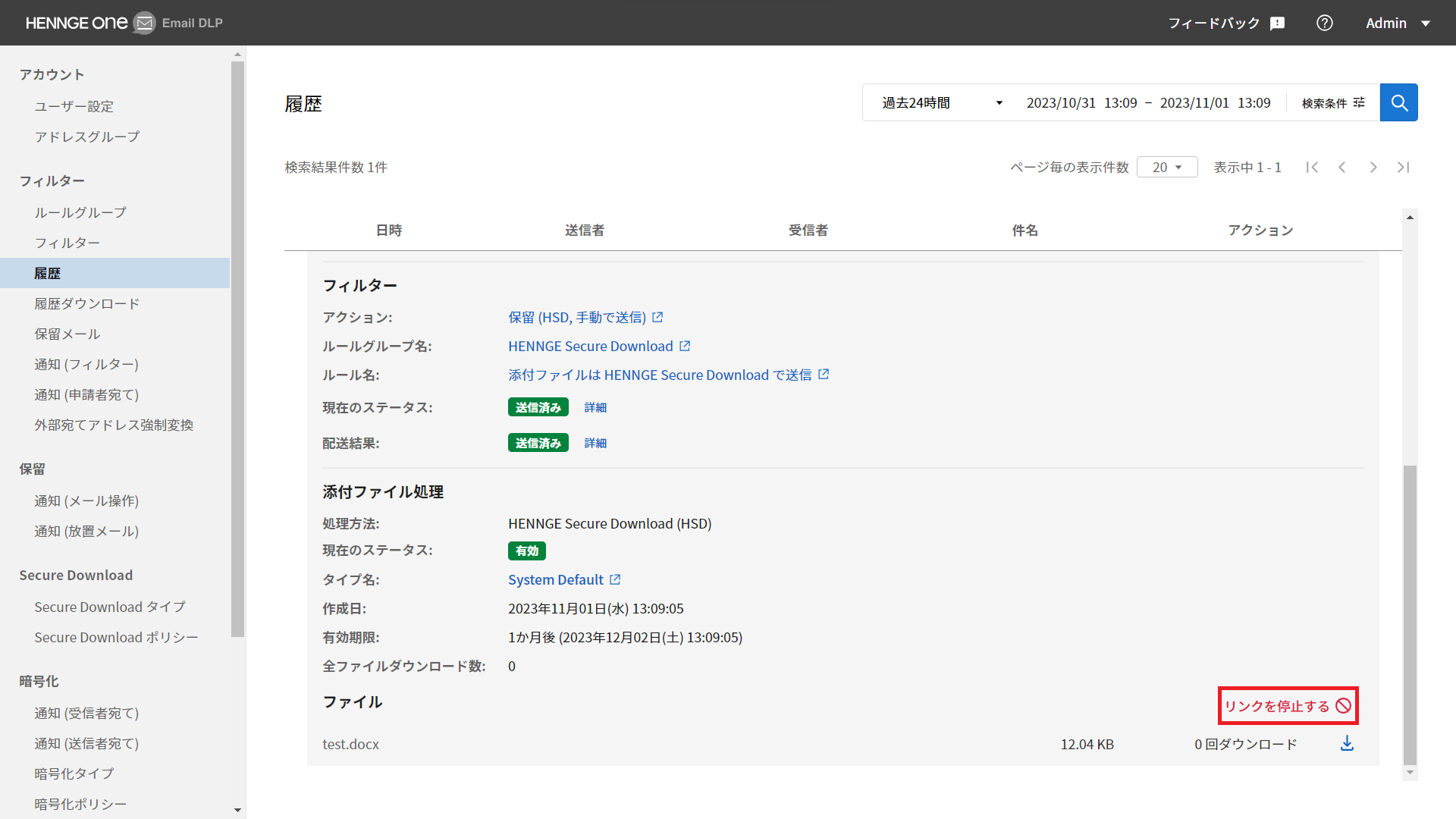This screenshot has height=819, width=1456.
Task: Open the HENNGE Secure Download rule group link
Action: click(x=590, y=346)
